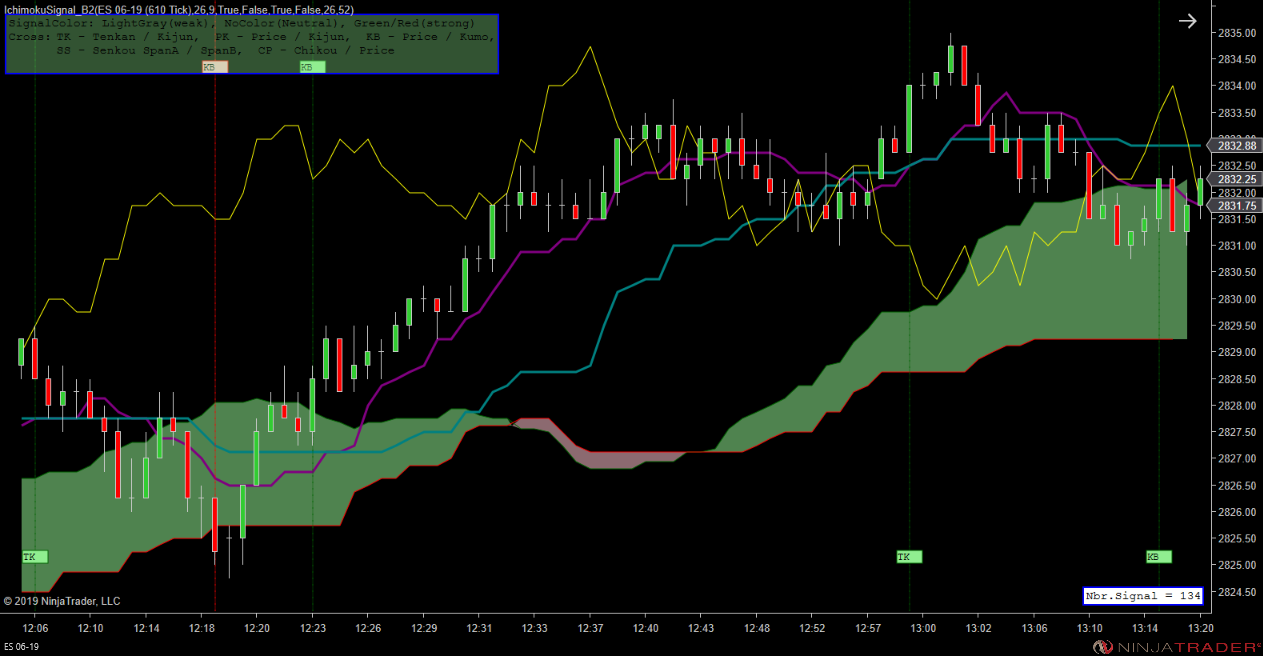Click the 2832.25 price marker on axis
This screenshot has height=656, width=1263.
tap(1236, 179)
